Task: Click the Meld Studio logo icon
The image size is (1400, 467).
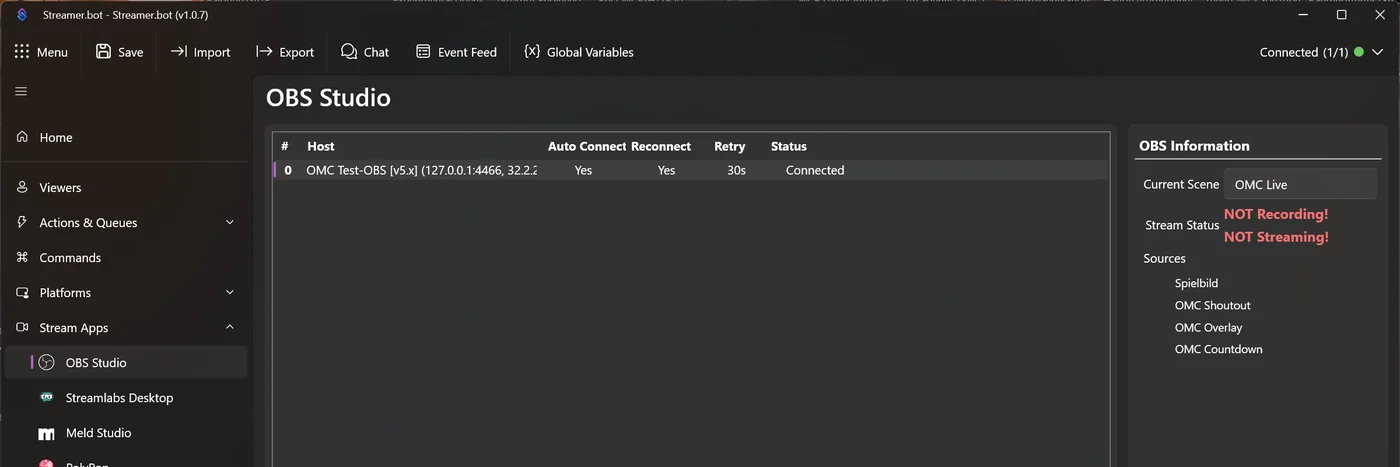Action: tap(47, 433)
